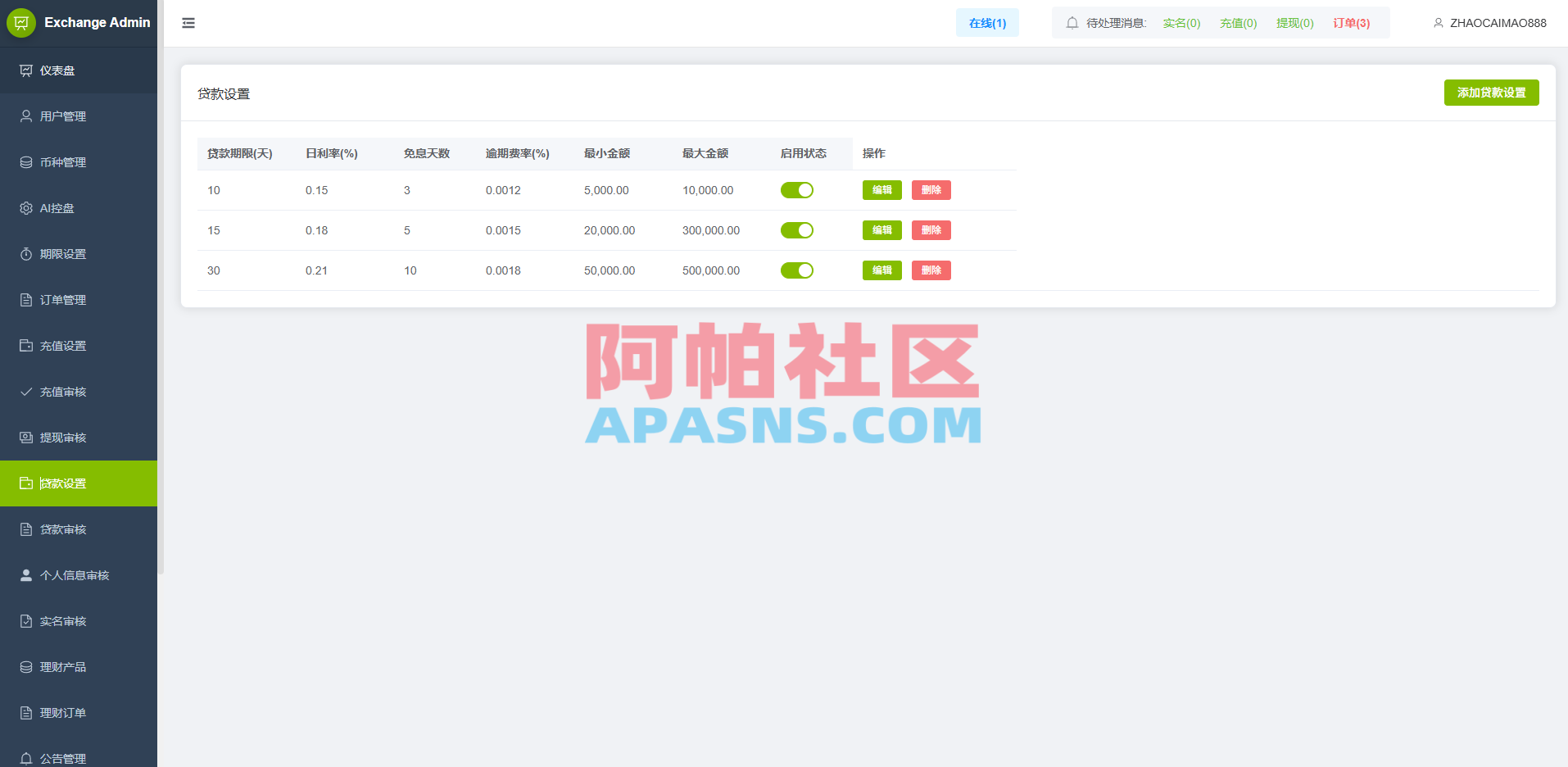Click the AI控盘 gear icon
Screen dimensions: 1568x767
tap(26, 208)
